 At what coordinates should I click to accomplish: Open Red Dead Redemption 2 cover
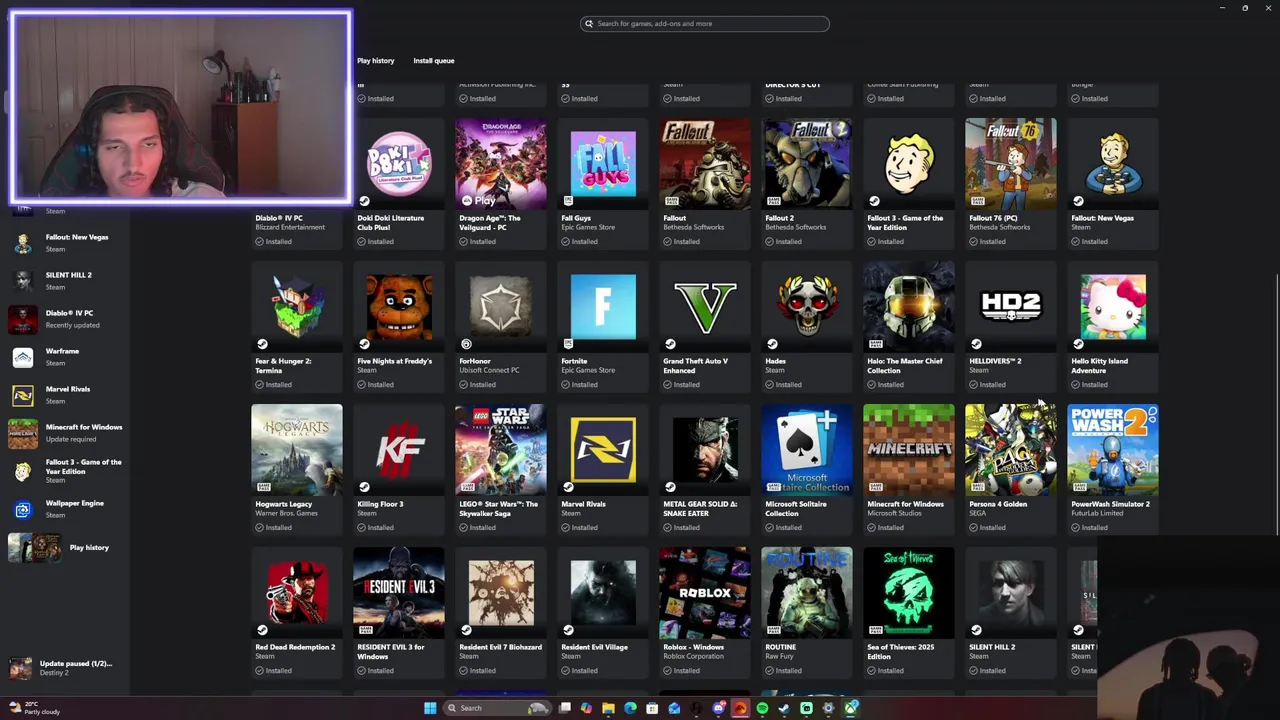coord(297,593)
